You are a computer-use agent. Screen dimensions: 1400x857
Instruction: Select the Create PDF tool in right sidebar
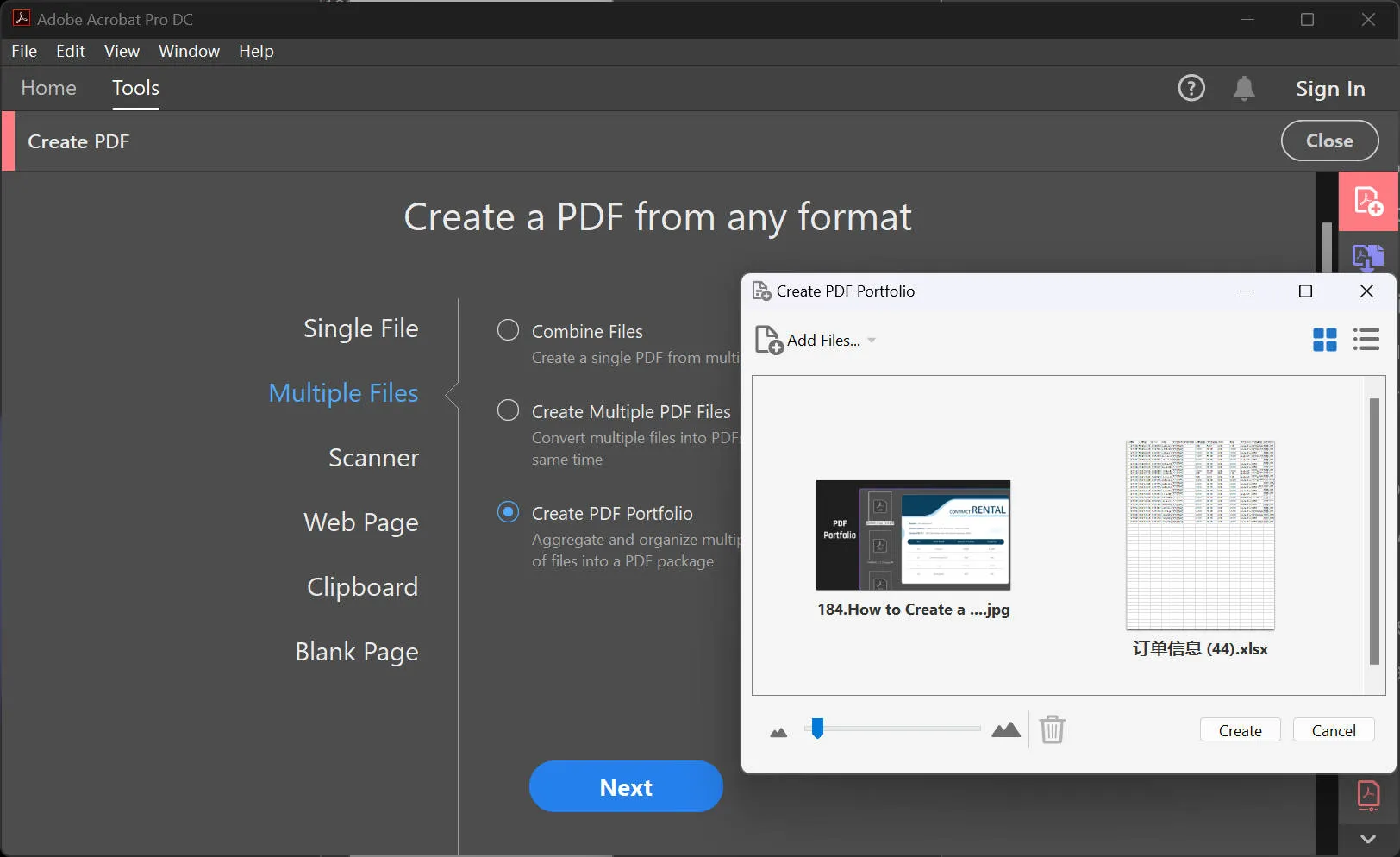click(1368, 201)
